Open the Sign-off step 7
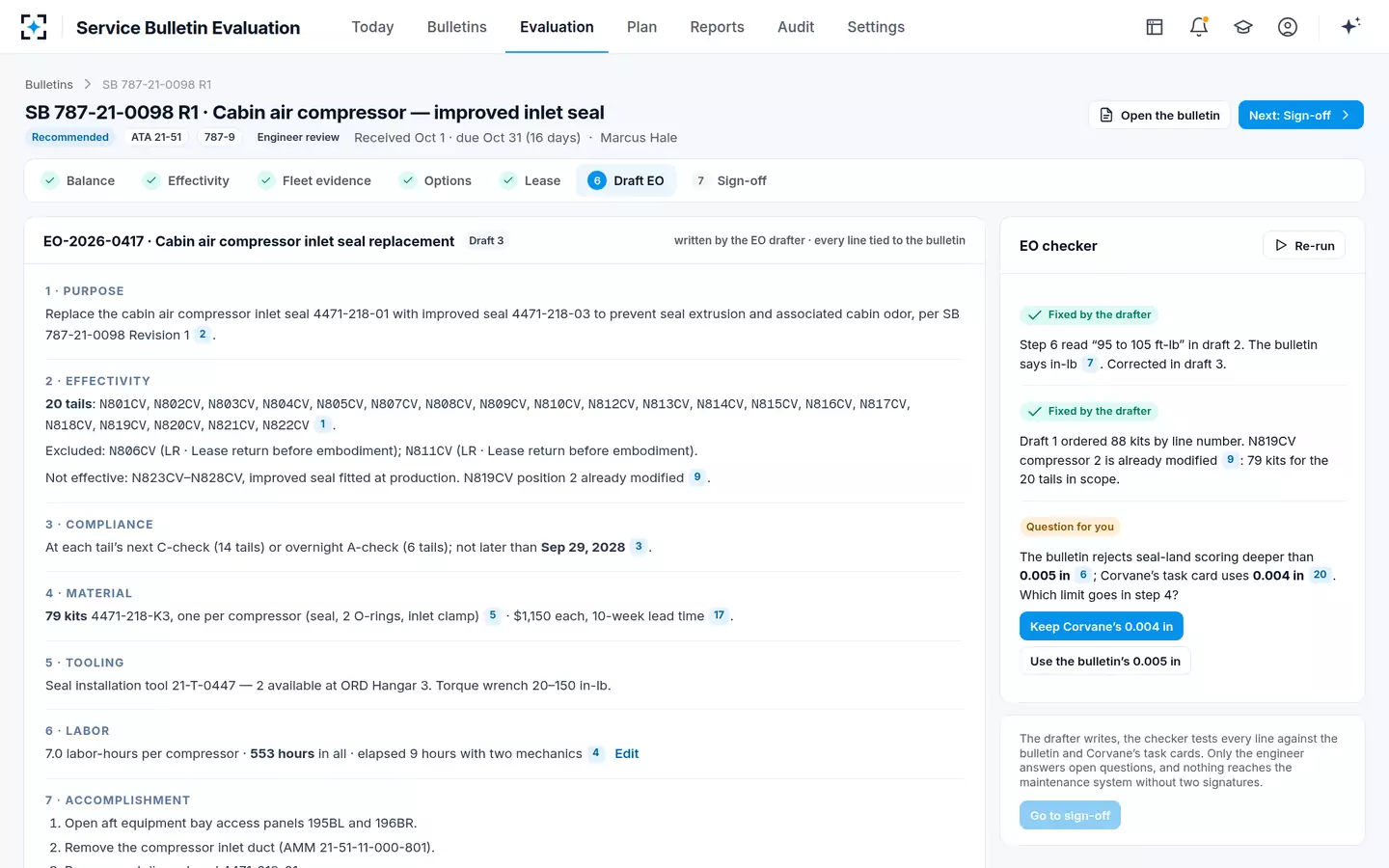The width and height of the screenshot is (1389, 868). click(730, 180)
